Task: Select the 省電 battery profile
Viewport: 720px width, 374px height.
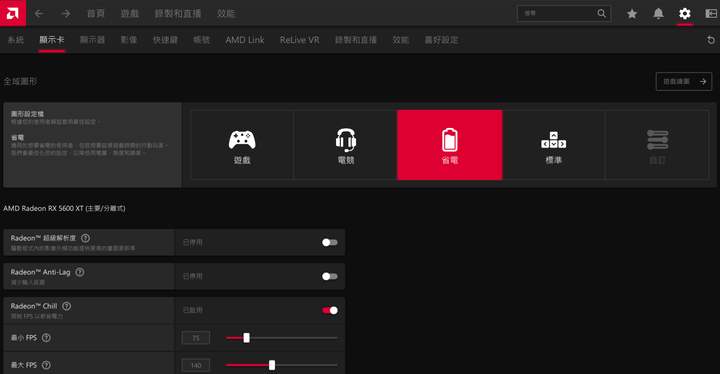Action: [450, 145]
